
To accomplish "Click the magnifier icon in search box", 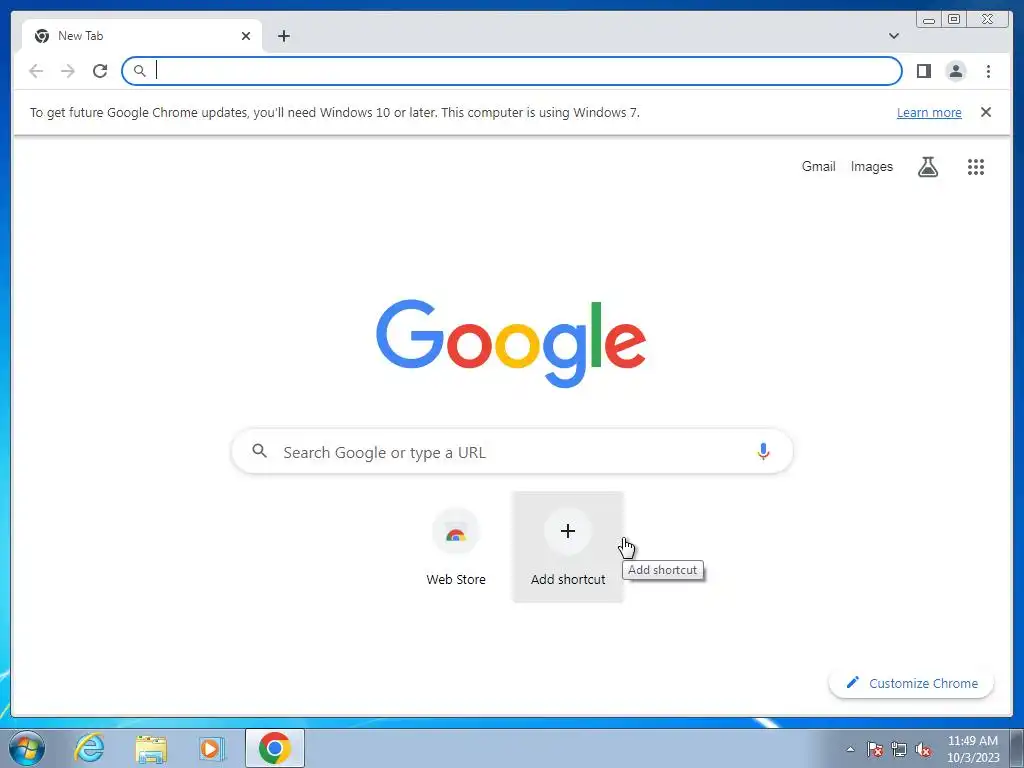I will tap(259, 451).
